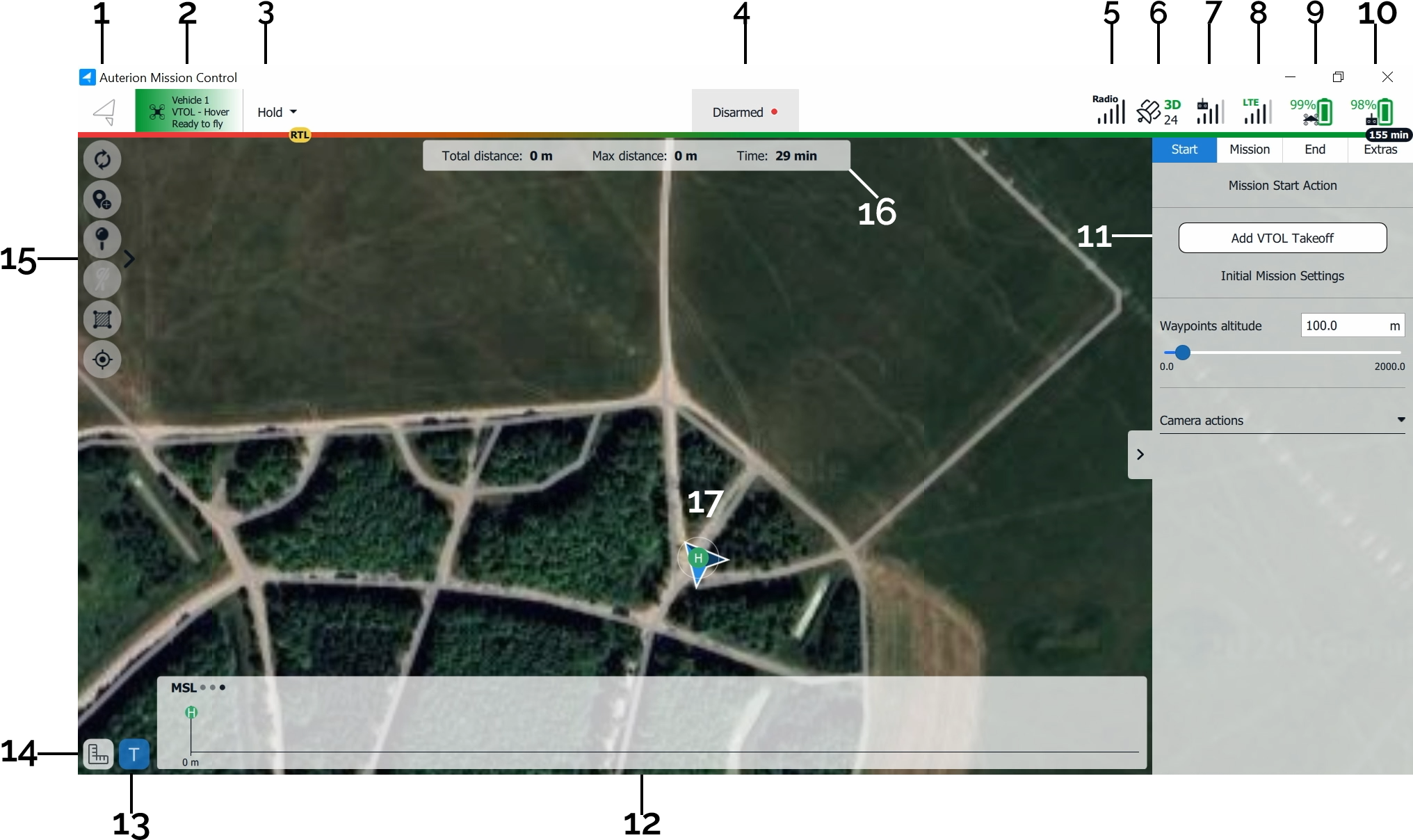
Task: Click the center-on-vehicle crosshair icon
Action: point(102,360)
